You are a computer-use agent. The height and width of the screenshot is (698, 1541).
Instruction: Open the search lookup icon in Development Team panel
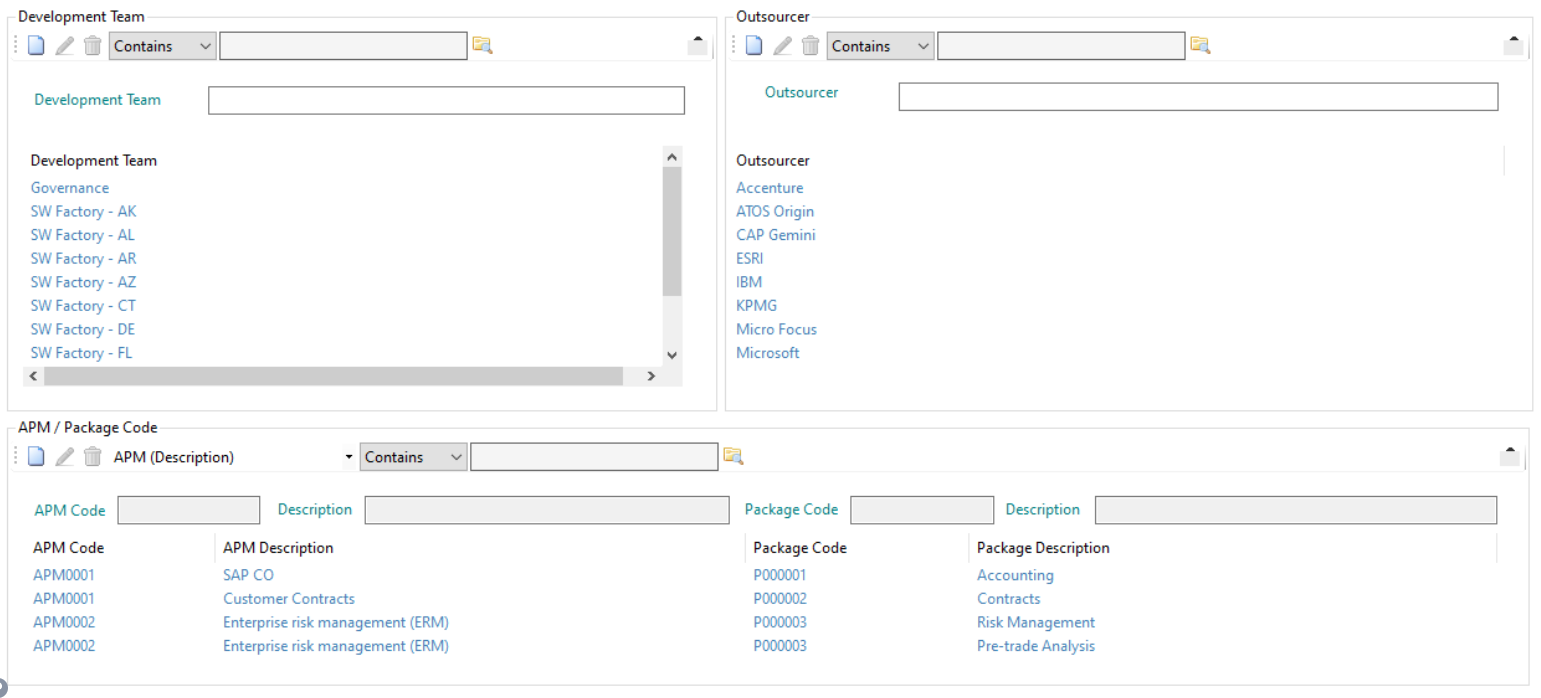coord(483,45)
